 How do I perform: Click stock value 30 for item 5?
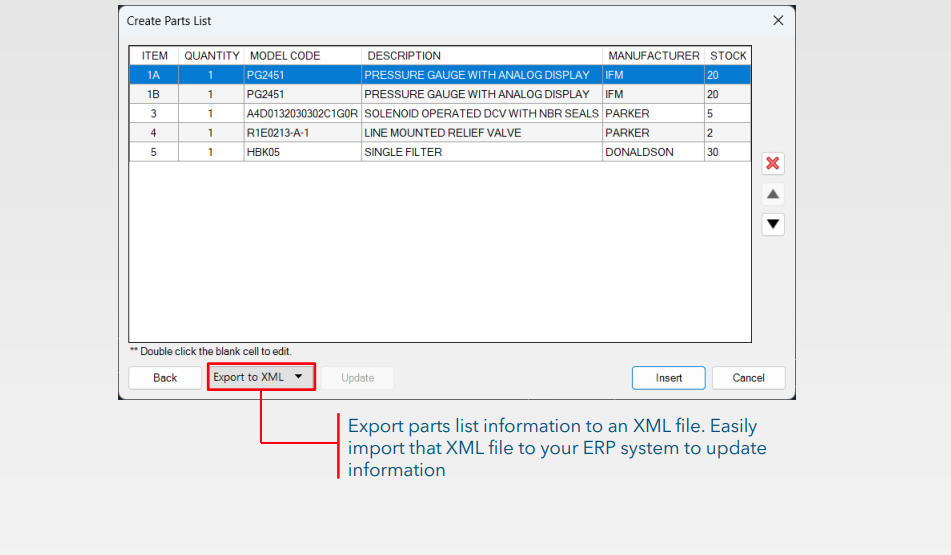[728, 152]
